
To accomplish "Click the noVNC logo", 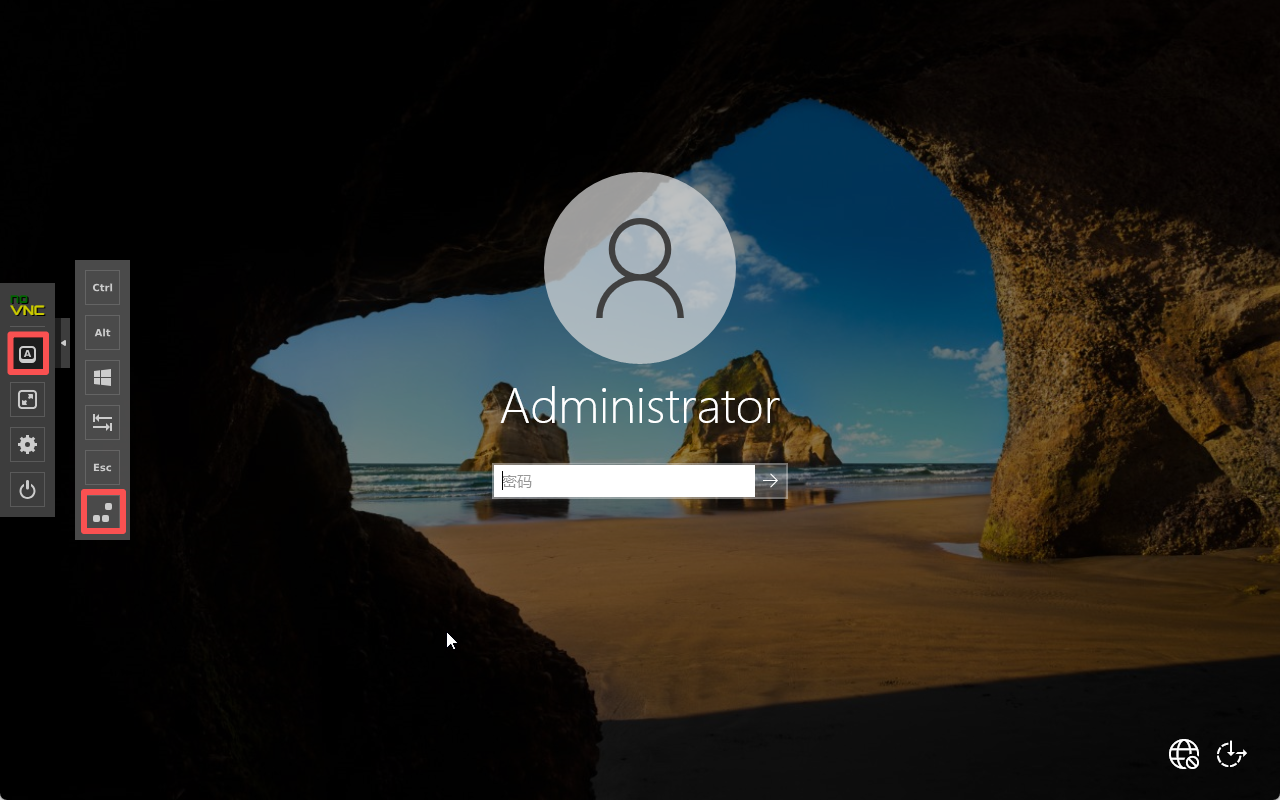I will tap(28, 304).
